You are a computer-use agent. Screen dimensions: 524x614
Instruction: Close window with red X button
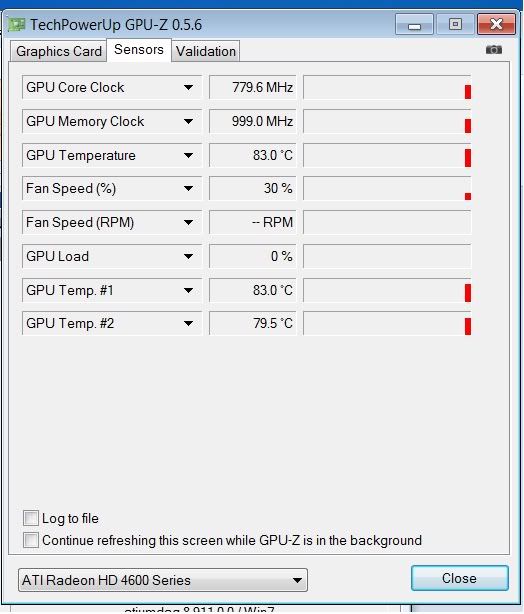click(496, 24)
